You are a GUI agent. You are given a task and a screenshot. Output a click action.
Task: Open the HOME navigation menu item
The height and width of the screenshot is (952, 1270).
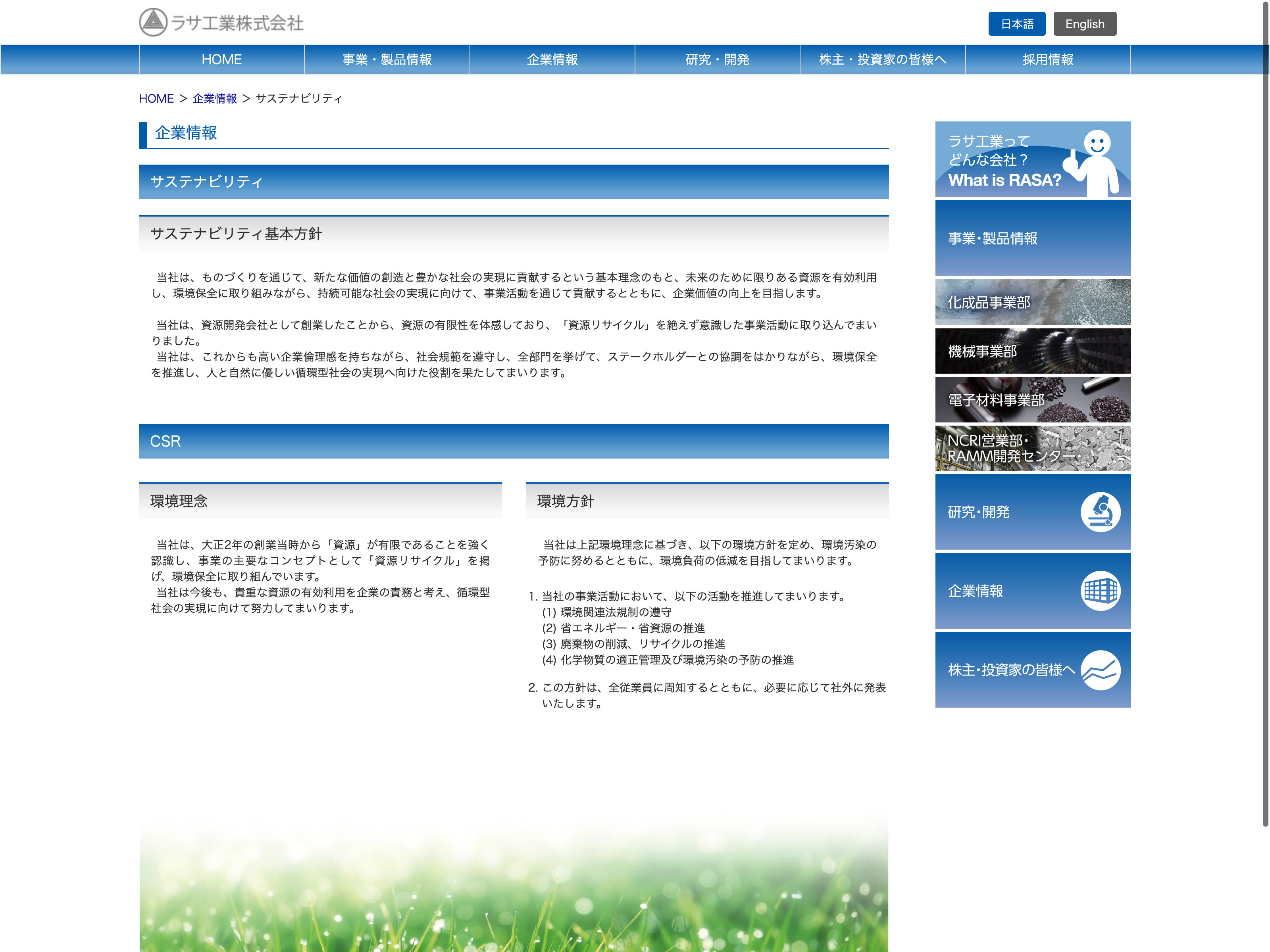pos(221,59)
